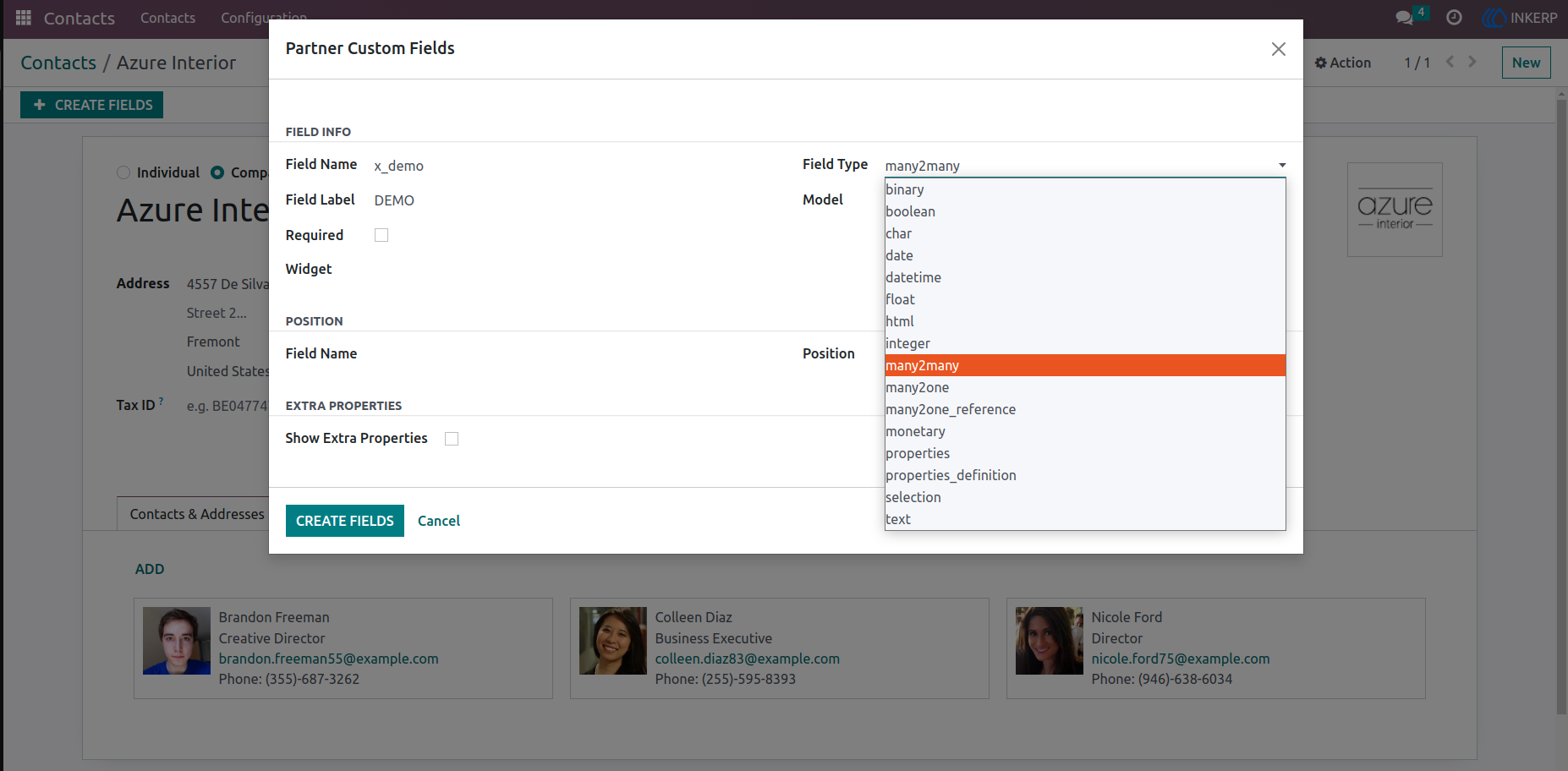This screenshot has width=1568, height=771.
Task: Select the Individual radio button
Action: pos(123,172)
